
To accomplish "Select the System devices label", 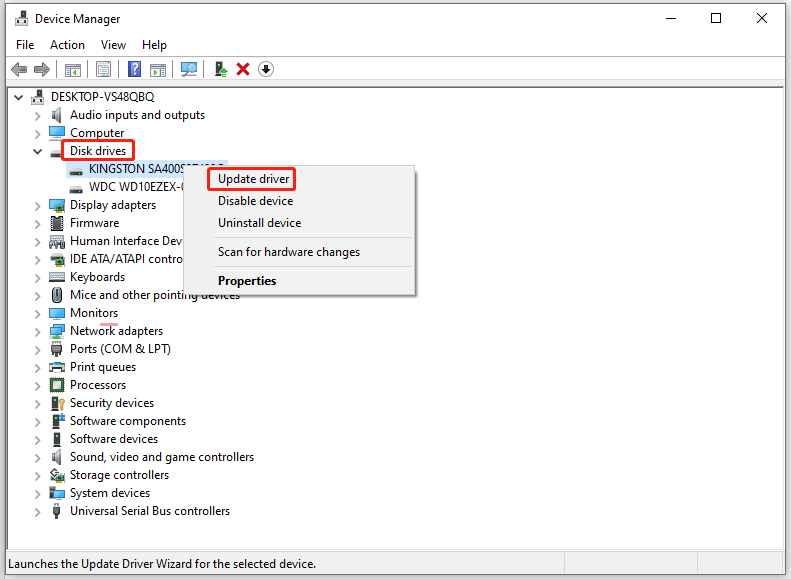I will point(110,493).
